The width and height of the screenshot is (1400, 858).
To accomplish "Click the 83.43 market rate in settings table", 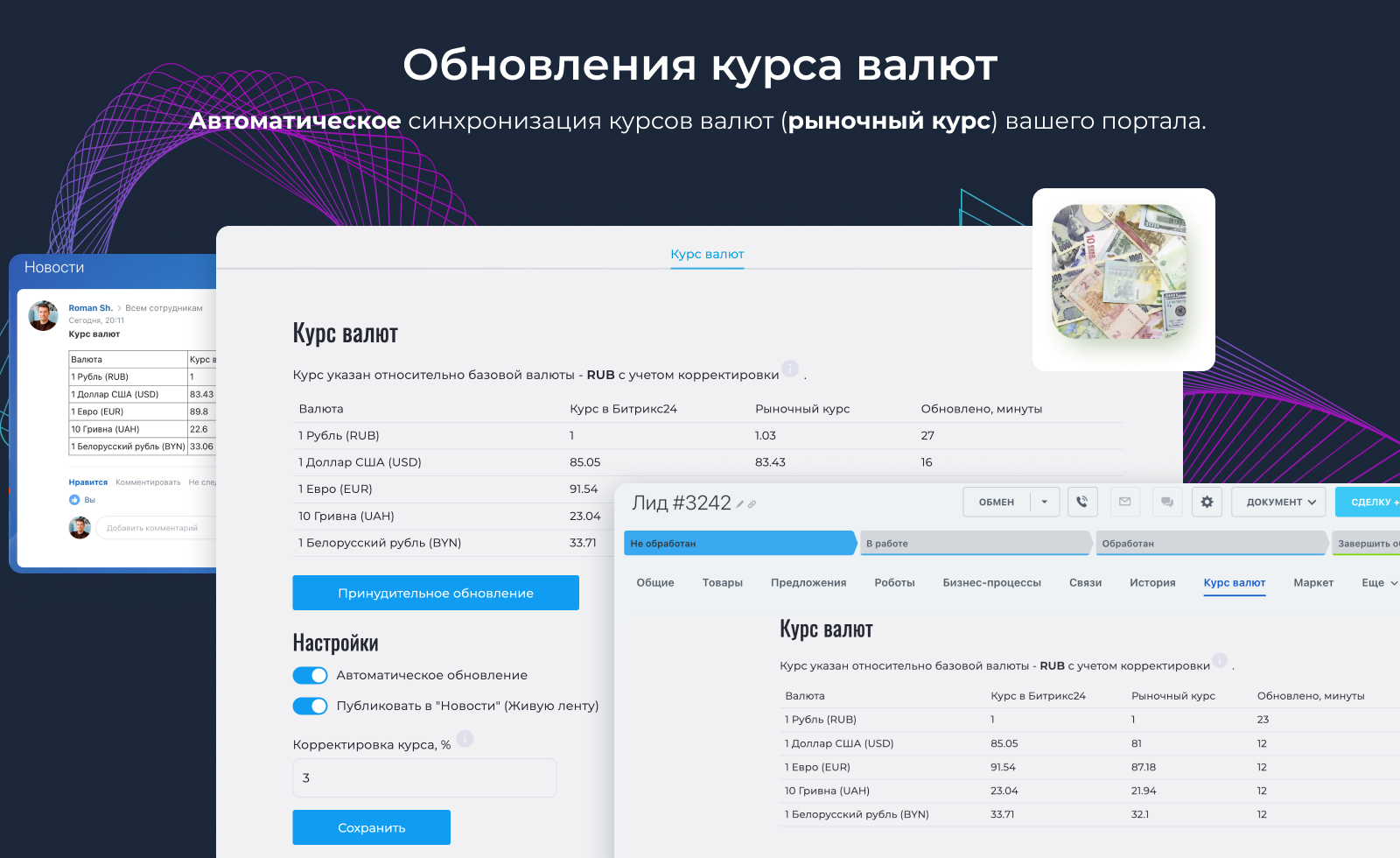I will (x=770, y=462).
